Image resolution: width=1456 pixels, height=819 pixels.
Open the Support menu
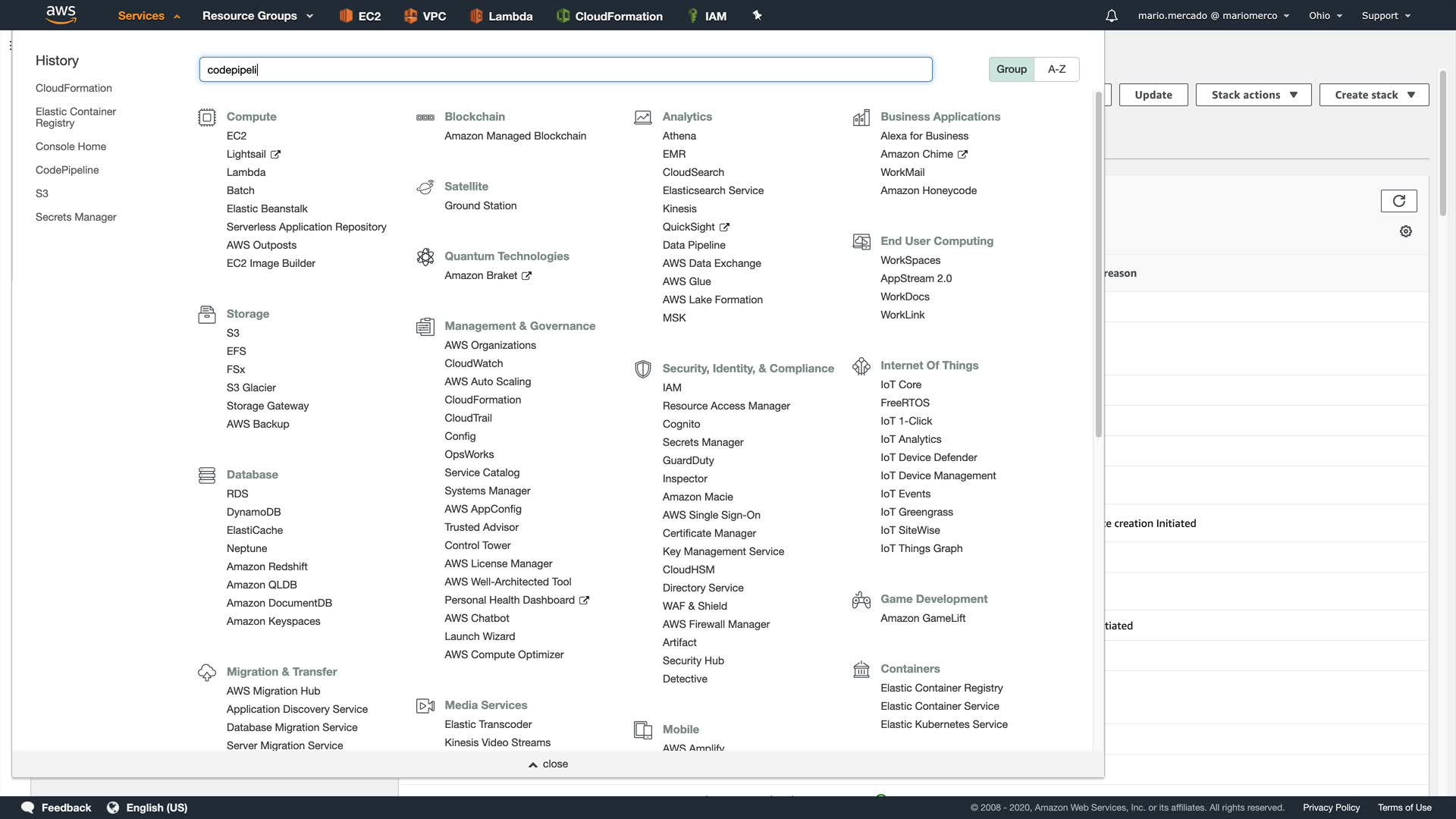[x=1385, y=16]
